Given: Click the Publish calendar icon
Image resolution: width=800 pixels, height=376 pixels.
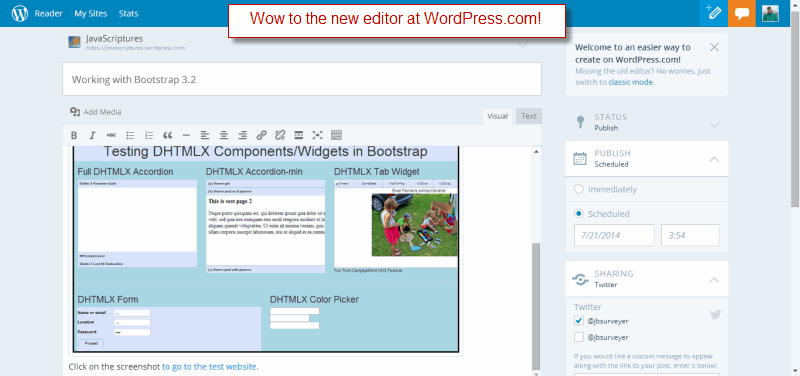Looking at the screenshot, I should (580, 159).
